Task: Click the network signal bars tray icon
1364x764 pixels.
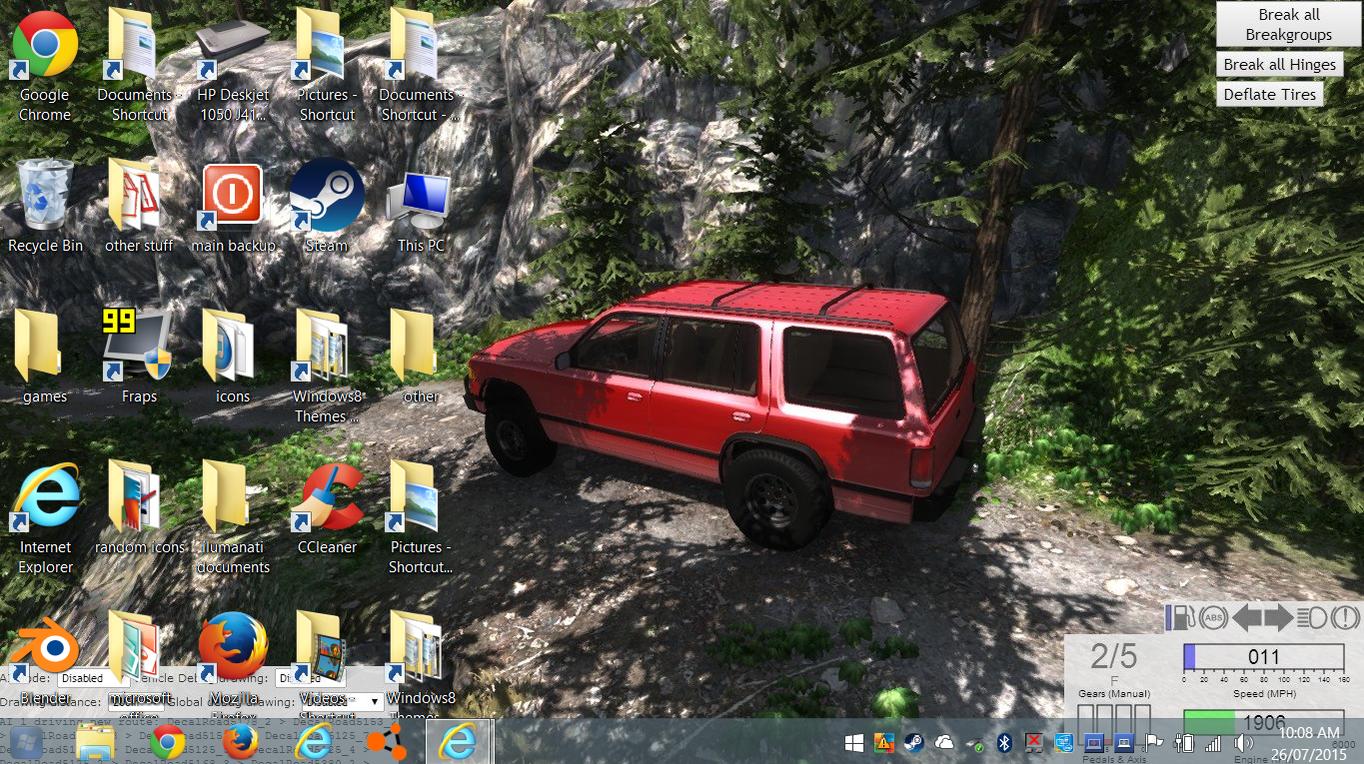Action: [x=1213, y=743]
